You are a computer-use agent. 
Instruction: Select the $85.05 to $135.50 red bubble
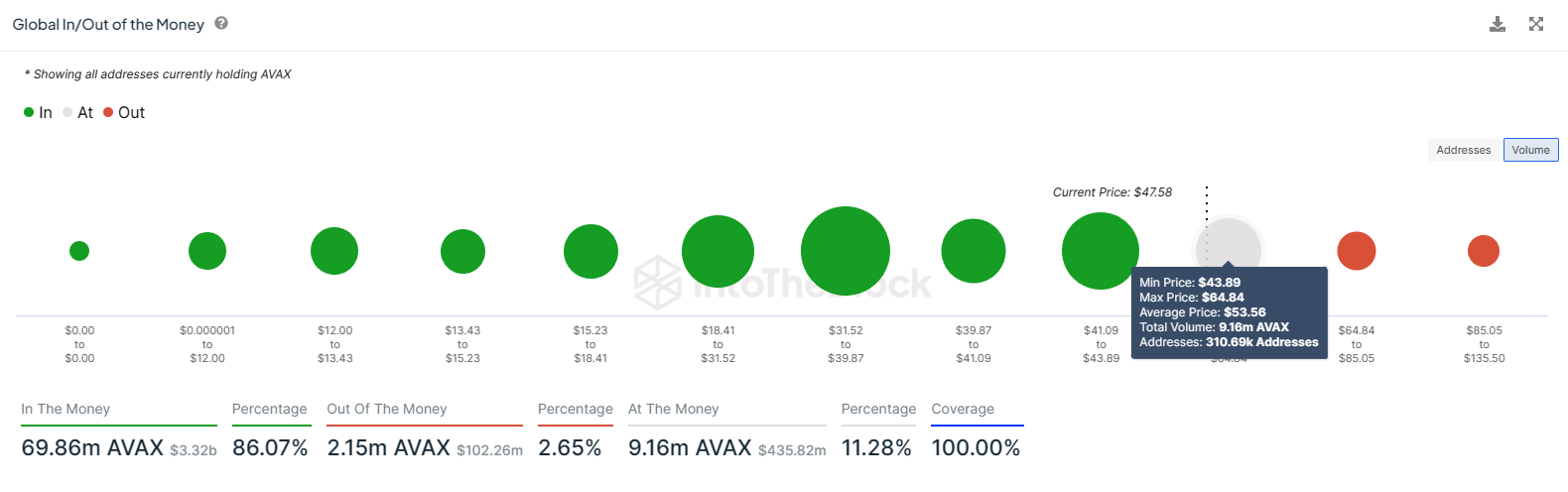[x=1484, y=251]
